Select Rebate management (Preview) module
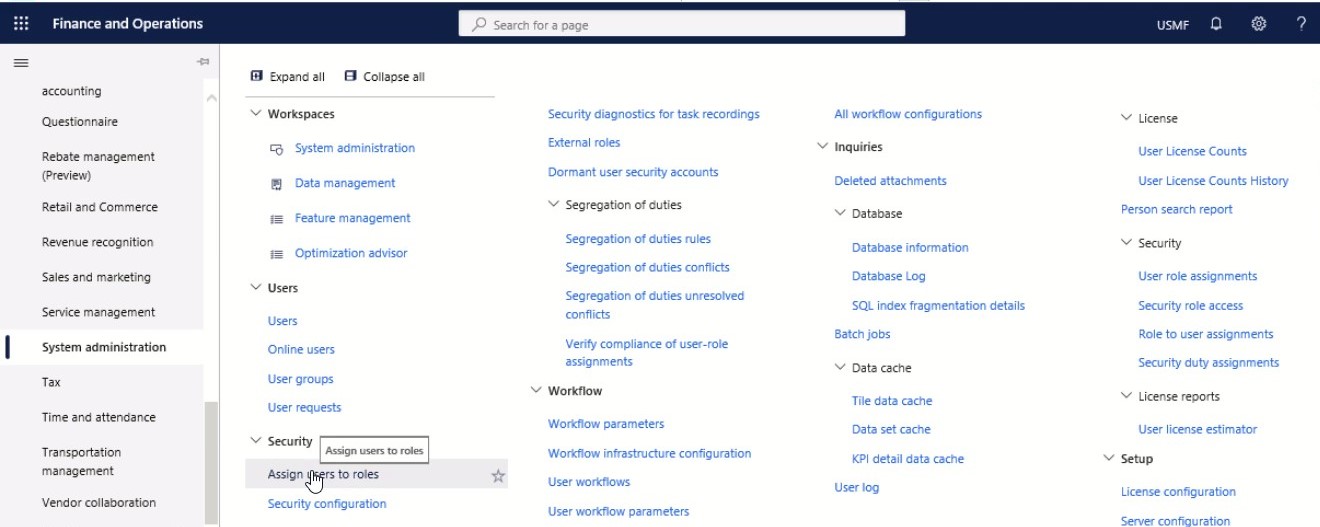 pyautogui.click(x=98, y=166)
